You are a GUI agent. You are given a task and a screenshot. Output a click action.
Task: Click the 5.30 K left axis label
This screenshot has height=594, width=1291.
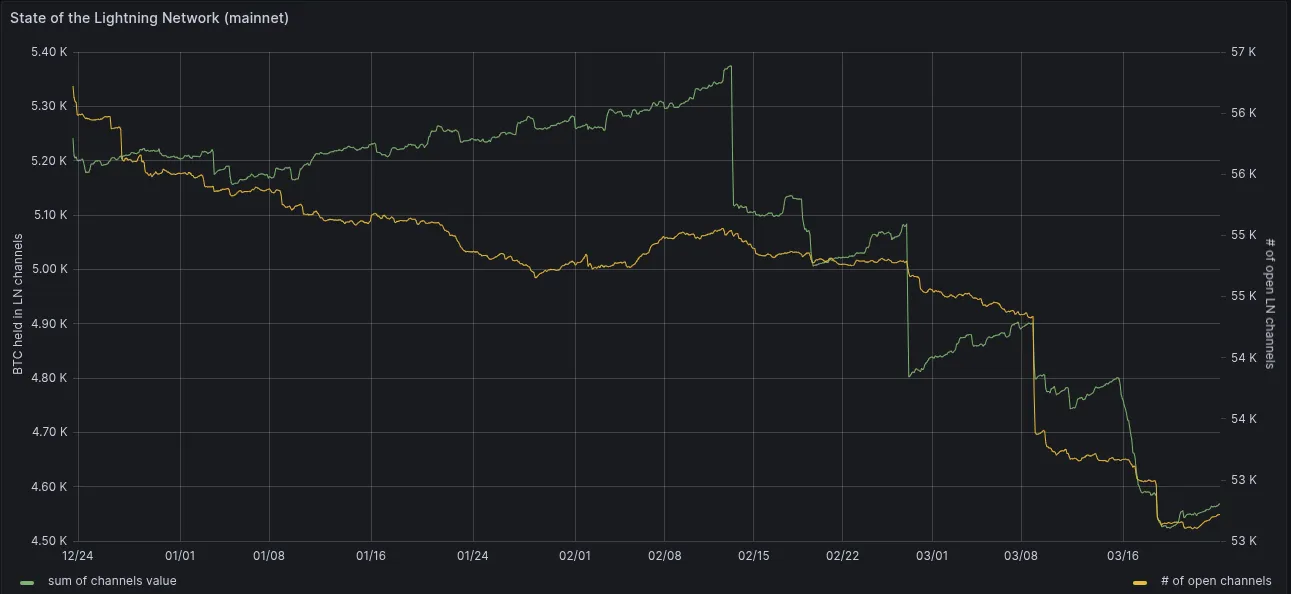47,106
